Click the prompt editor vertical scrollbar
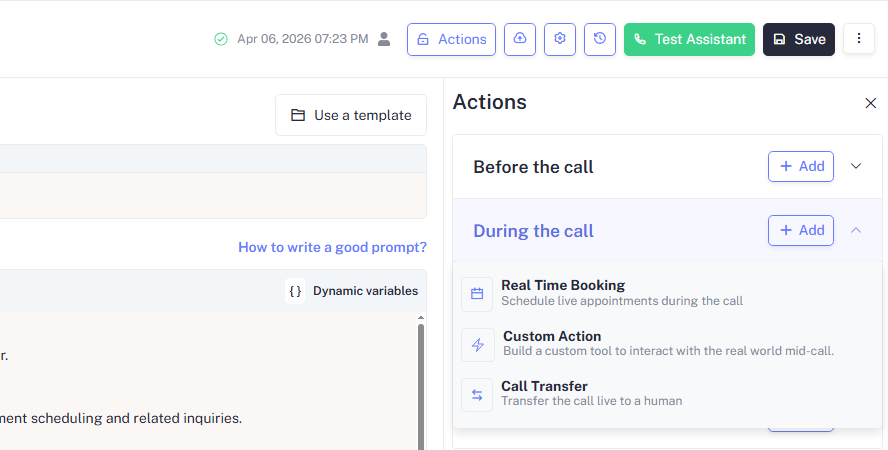The width and height of the screenshot is (888, 450). pos(420,370)
